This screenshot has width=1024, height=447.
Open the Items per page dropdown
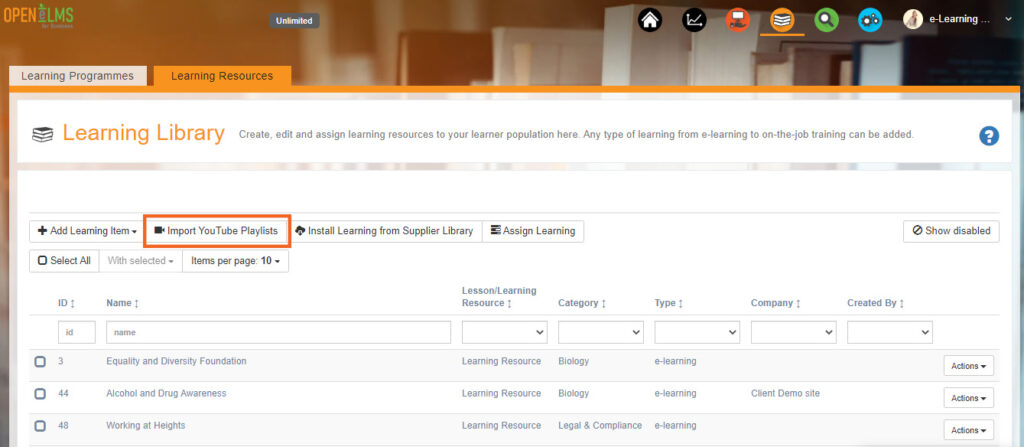(235, 261)
